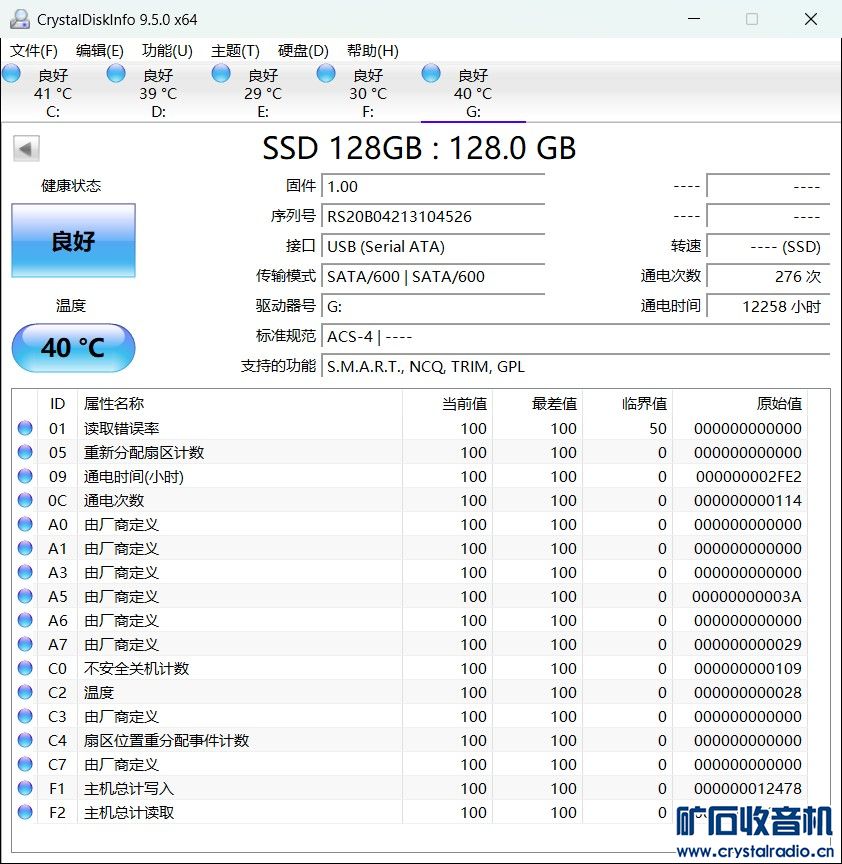Click status orb for attribute 09 通电时间(小时)
Screen dimensions: 842x864
pyautogui.click(x=25, y=476)
